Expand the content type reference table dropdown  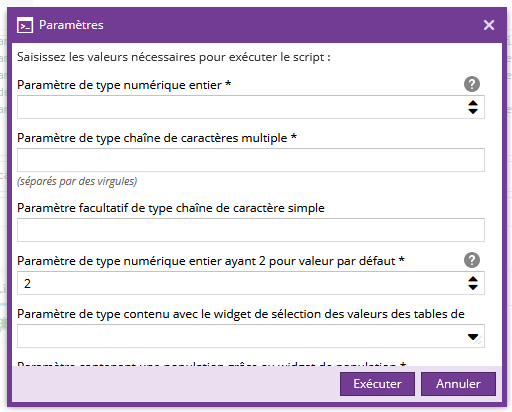coord(473,337)
